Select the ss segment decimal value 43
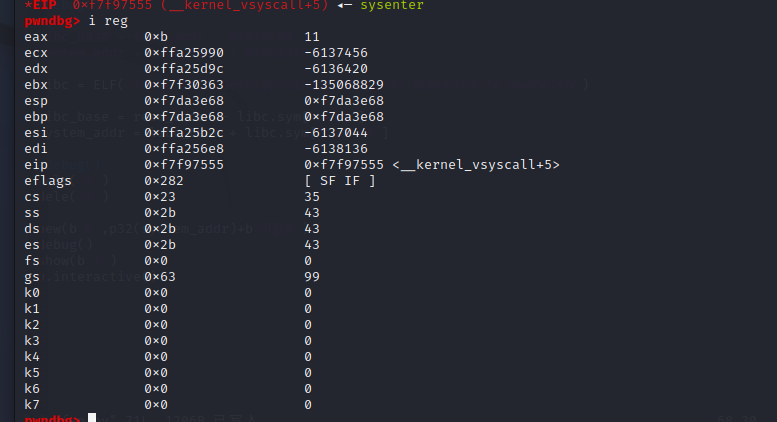 312,212
